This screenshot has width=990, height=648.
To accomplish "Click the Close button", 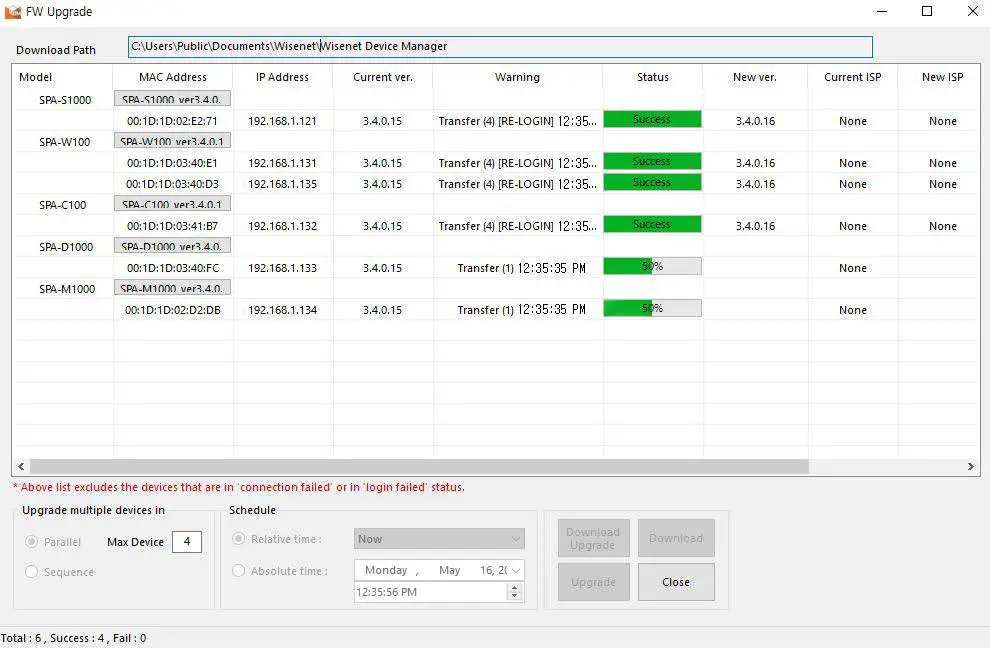I will click(676, 582).
